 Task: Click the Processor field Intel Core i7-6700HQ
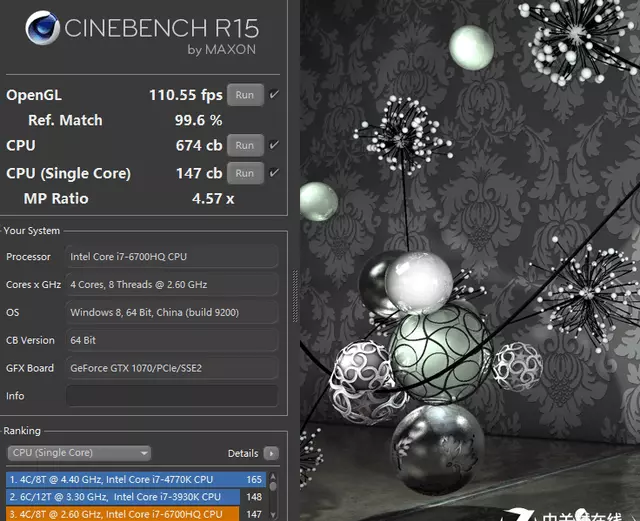(172, 256)
